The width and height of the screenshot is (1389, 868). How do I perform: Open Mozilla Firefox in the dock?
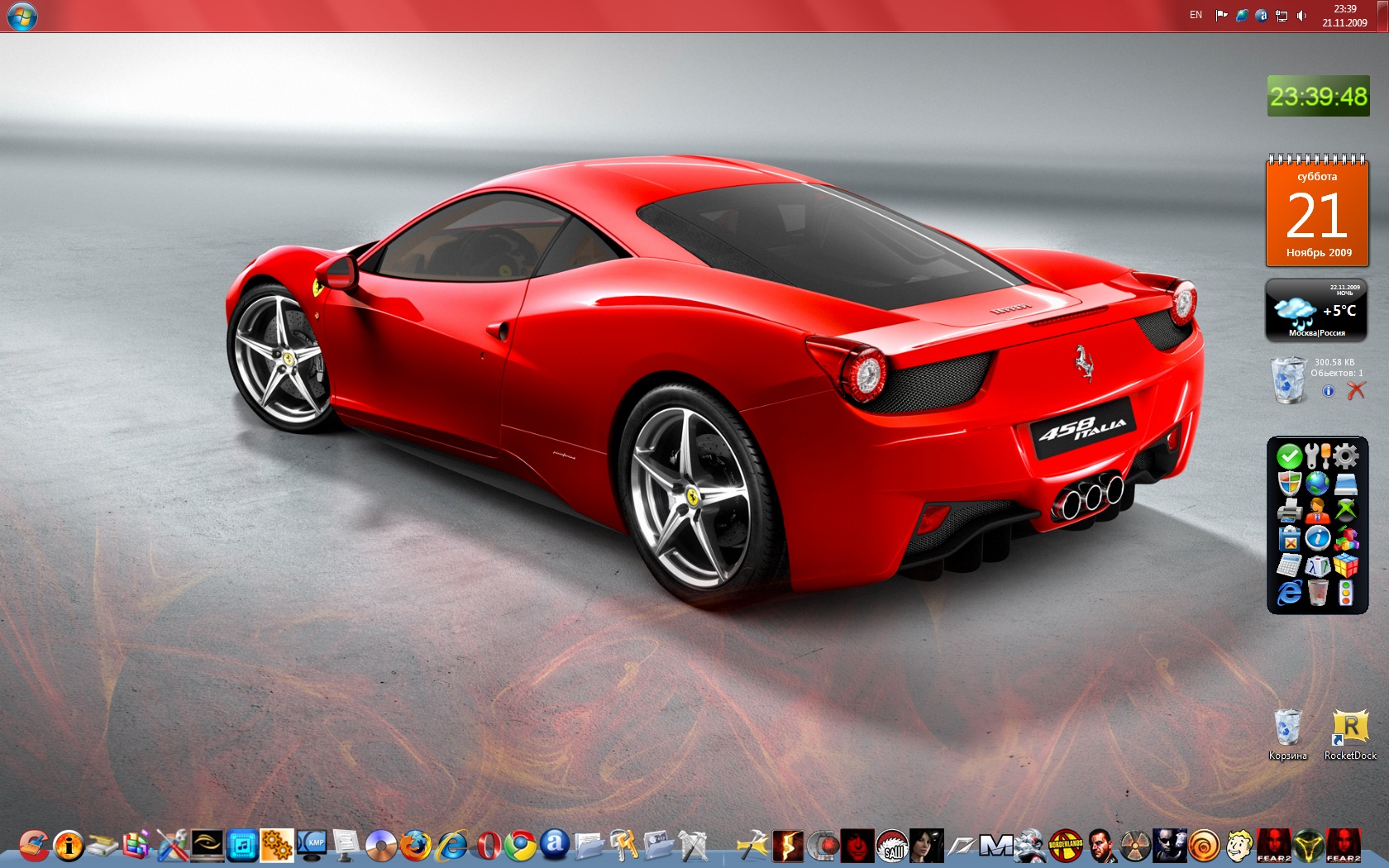coord(416,845)
